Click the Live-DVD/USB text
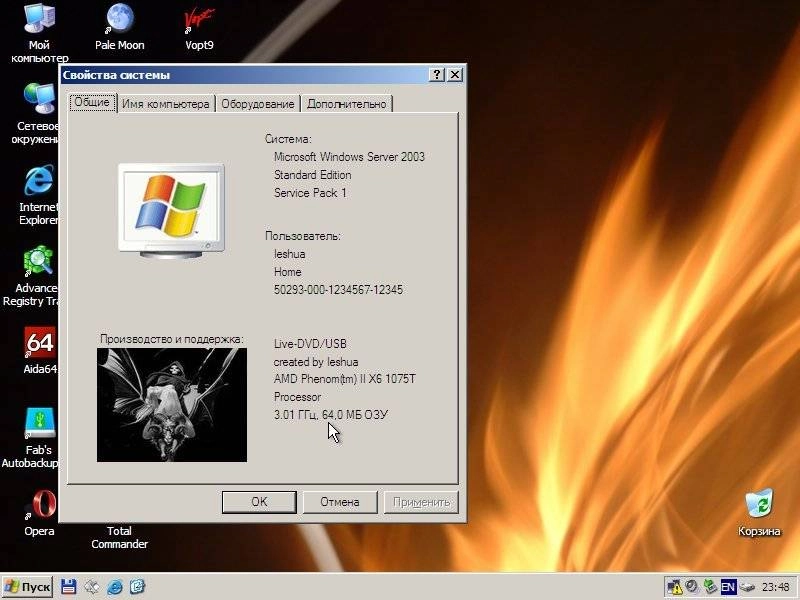 click(x=310, y=344)
